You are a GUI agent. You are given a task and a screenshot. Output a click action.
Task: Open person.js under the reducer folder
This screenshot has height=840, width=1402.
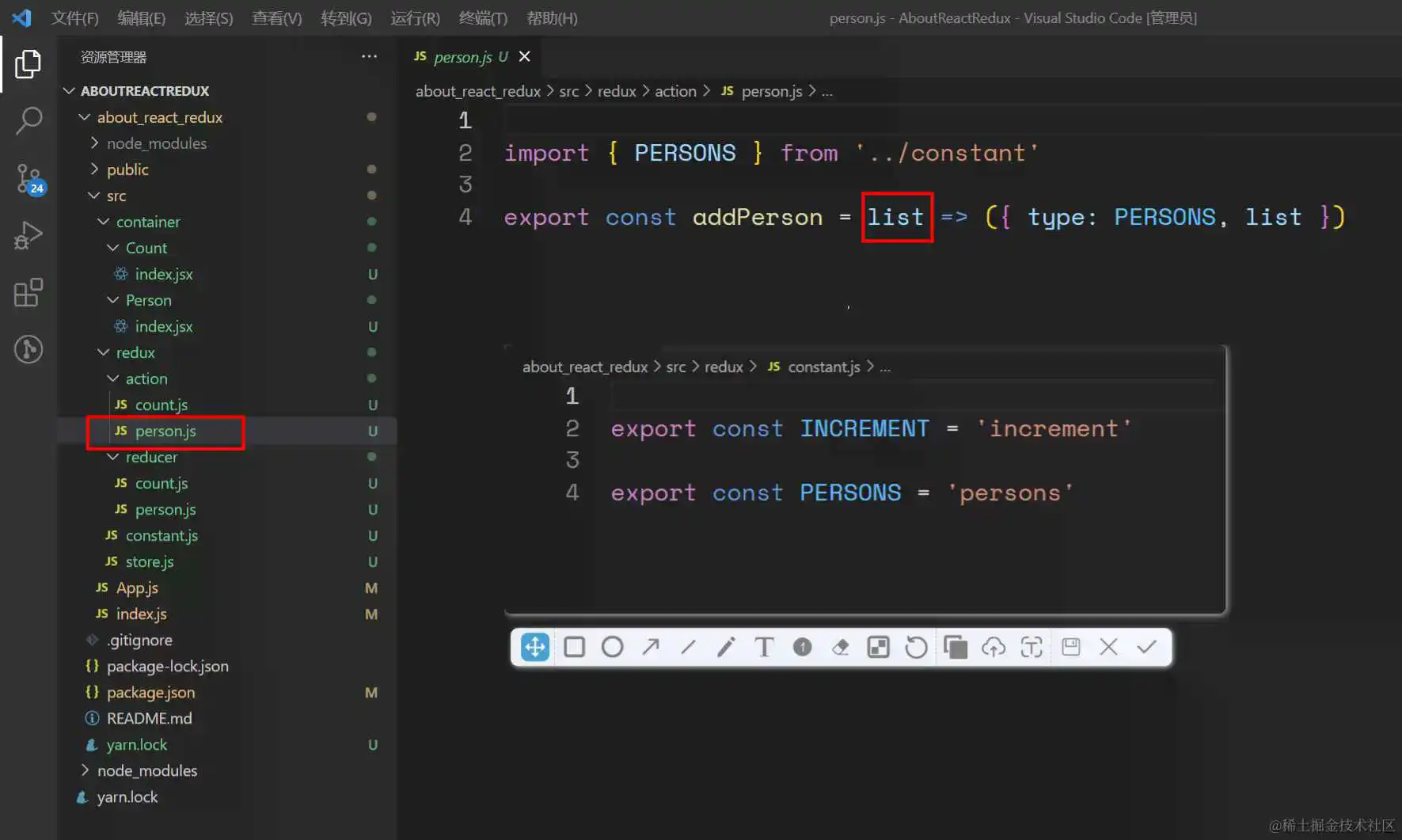[x=165, y=509]
